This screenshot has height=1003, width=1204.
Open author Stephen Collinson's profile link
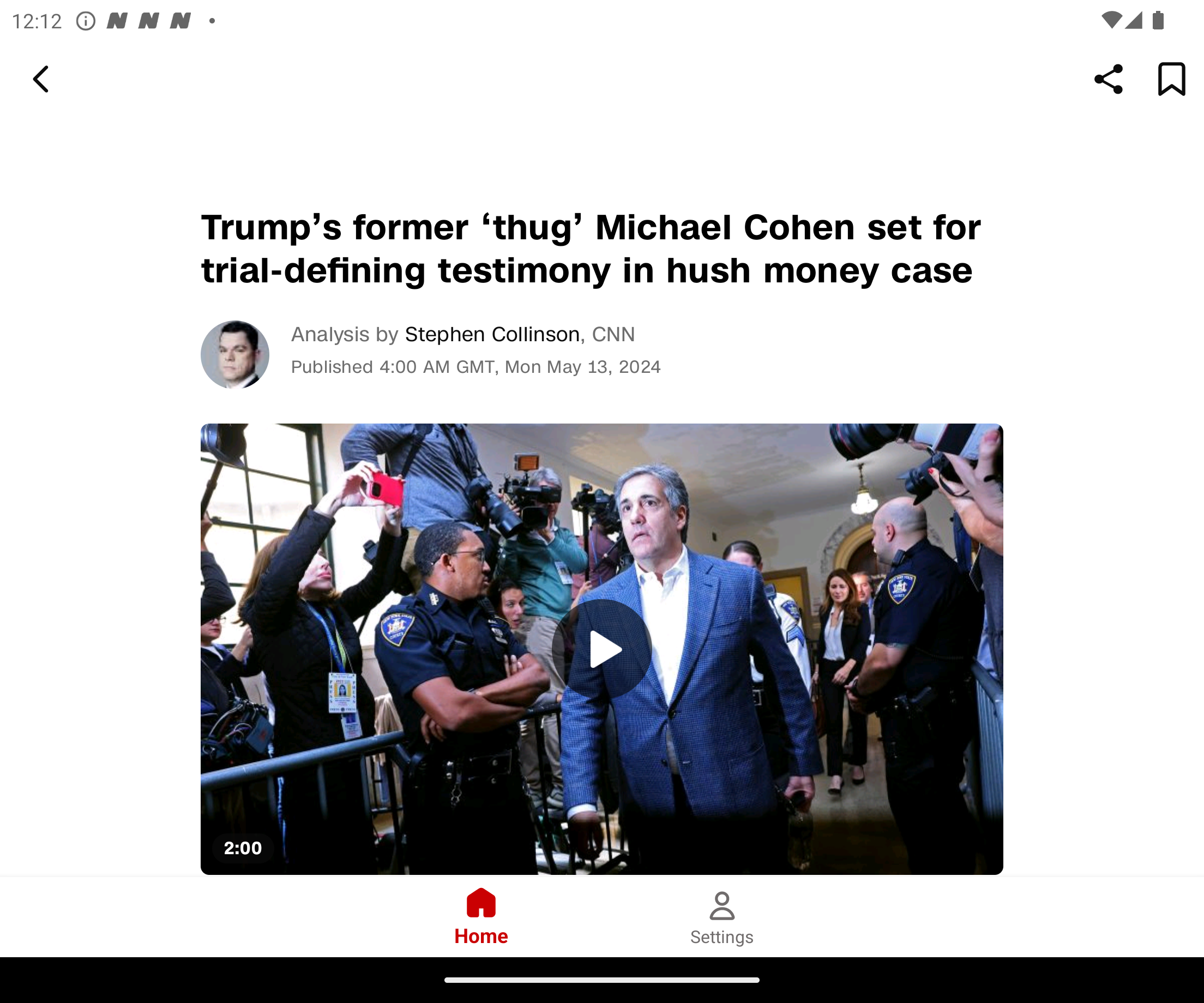click(x=492, y=334)
